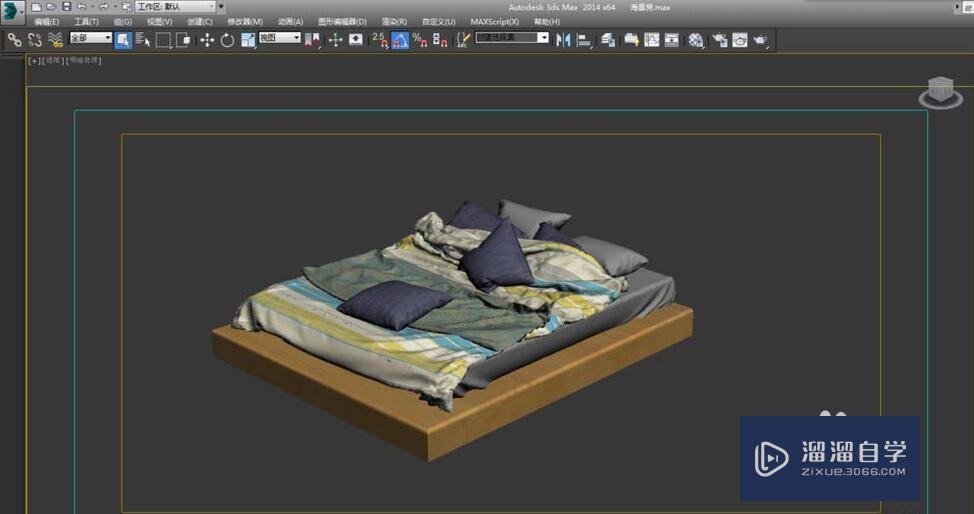Choose the Rectangular Selection Region tool
Screen dimensions: 974x514
click(x=163, y=40)
